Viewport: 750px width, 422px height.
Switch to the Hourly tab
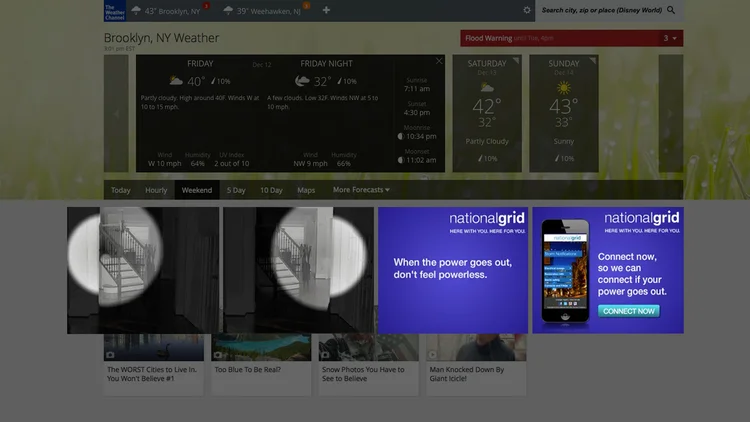tap(156, 190)
